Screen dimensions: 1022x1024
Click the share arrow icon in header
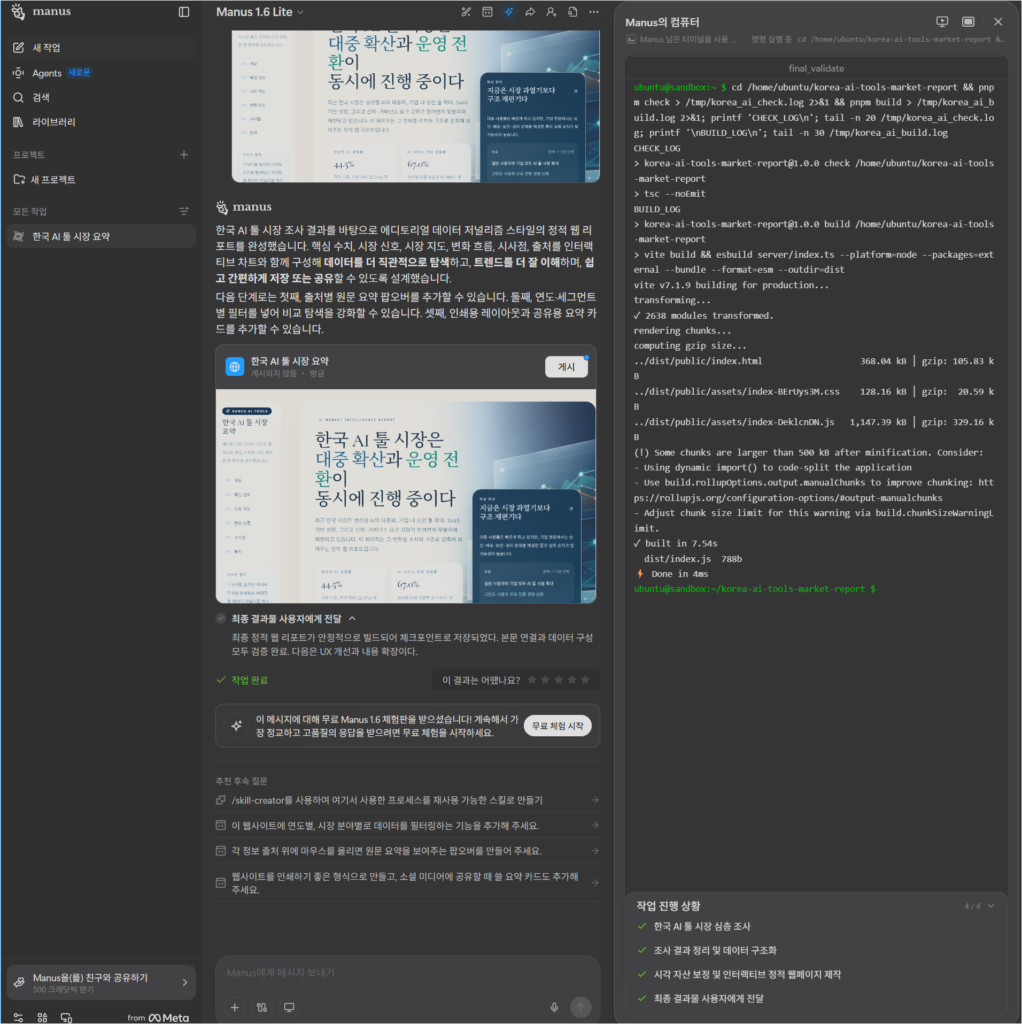coord(530,12)
